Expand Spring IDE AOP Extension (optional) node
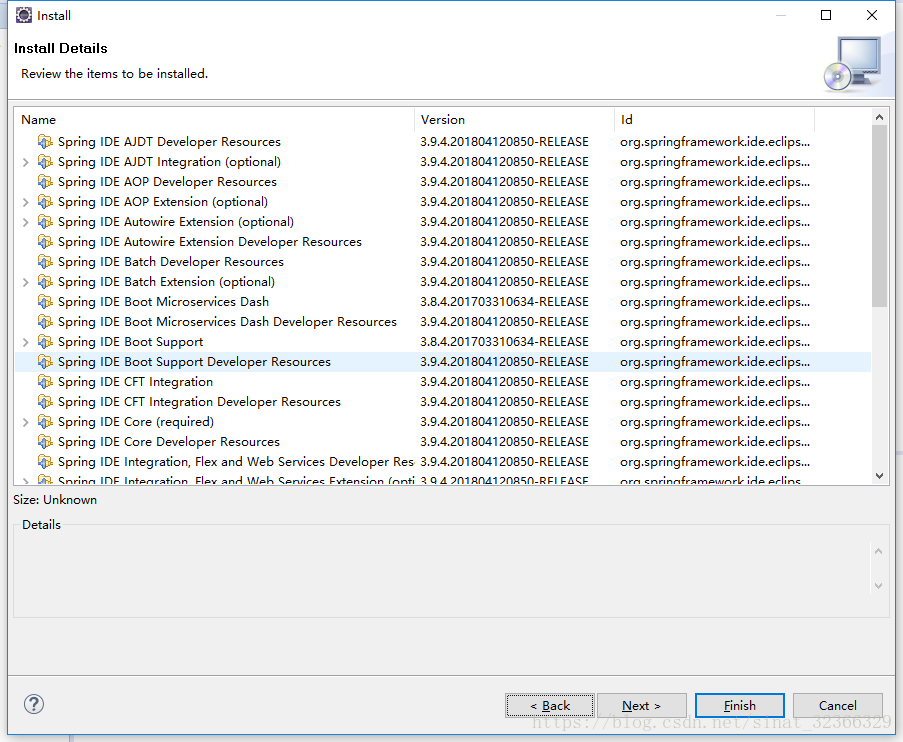The height and width of the screenshot is (742, 903). [x=25, y=202]
